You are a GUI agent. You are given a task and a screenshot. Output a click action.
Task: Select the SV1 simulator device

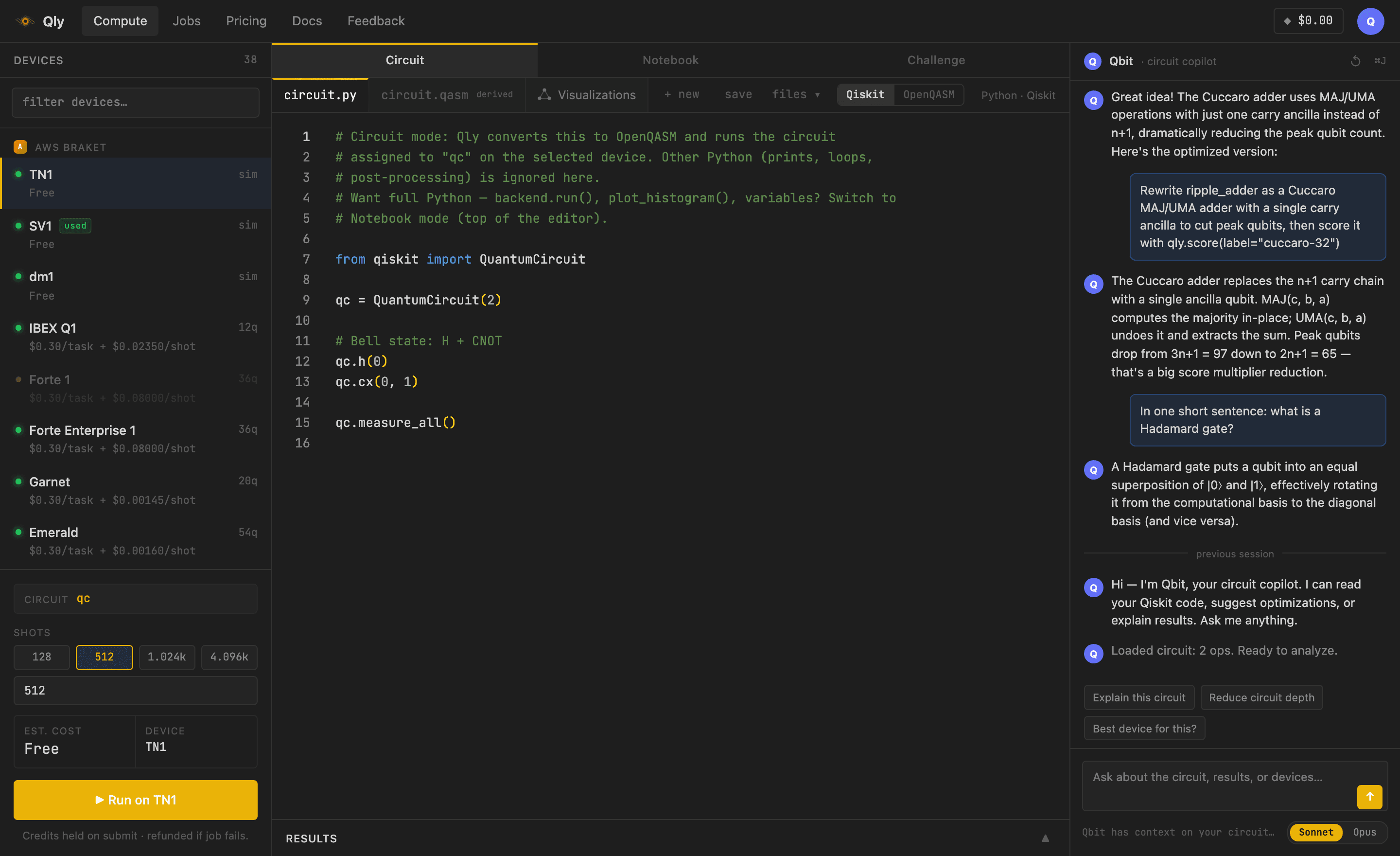tap(135, 234)
